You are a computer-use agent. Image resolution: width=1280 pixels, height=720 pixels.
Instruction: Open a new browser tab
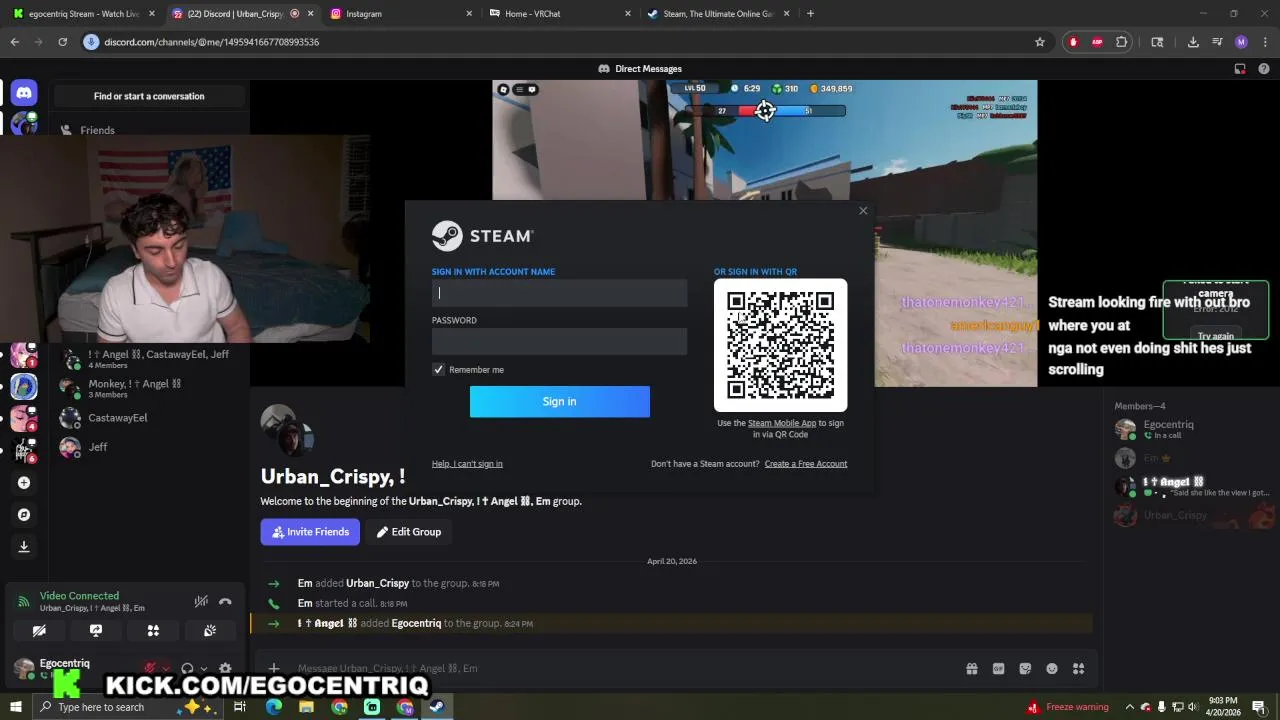(x=810, y=14)
